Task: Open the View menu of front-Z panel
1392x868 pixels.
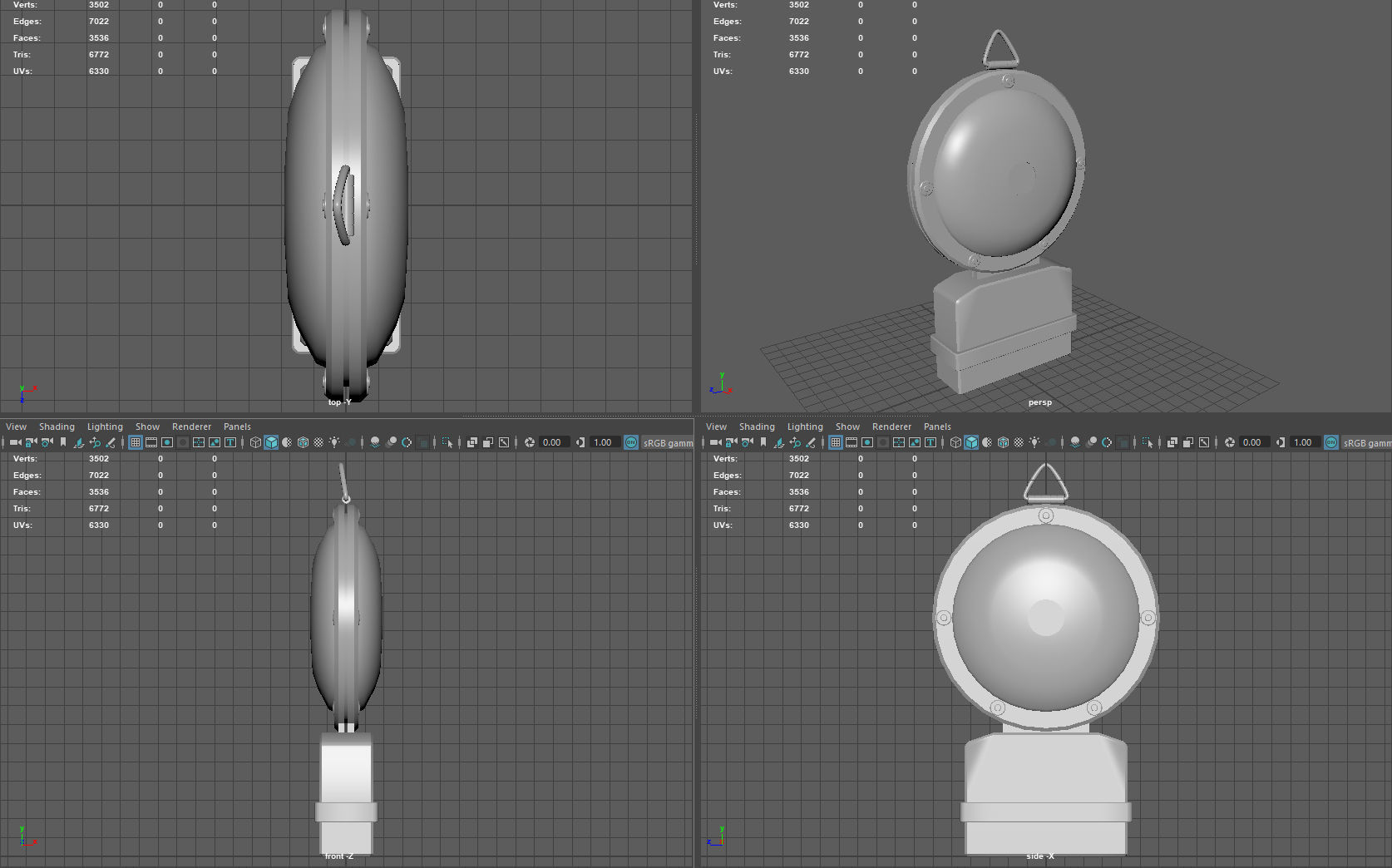Action: [16, 427]
